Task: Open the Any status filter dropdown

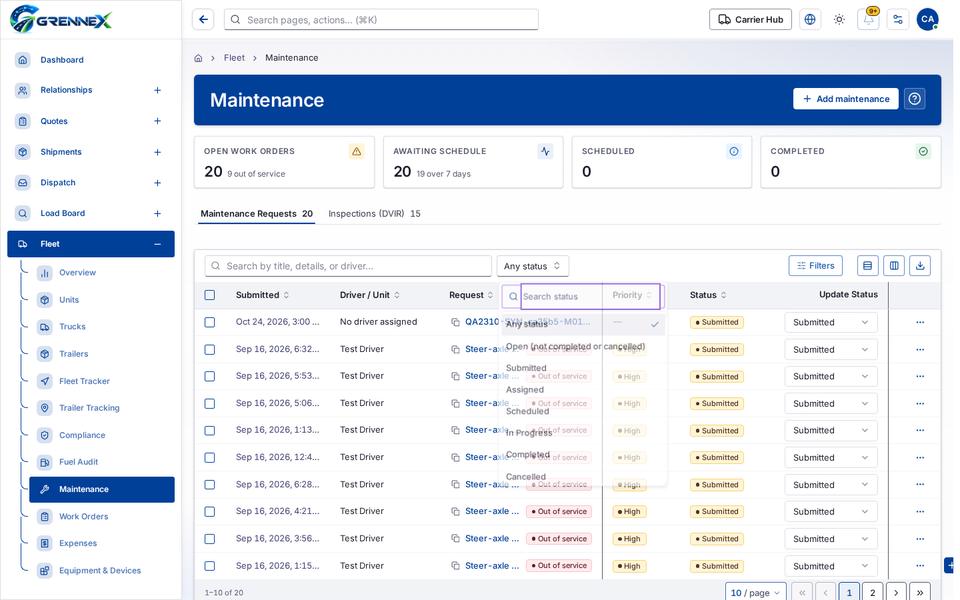Action: [x=532, y=266]
